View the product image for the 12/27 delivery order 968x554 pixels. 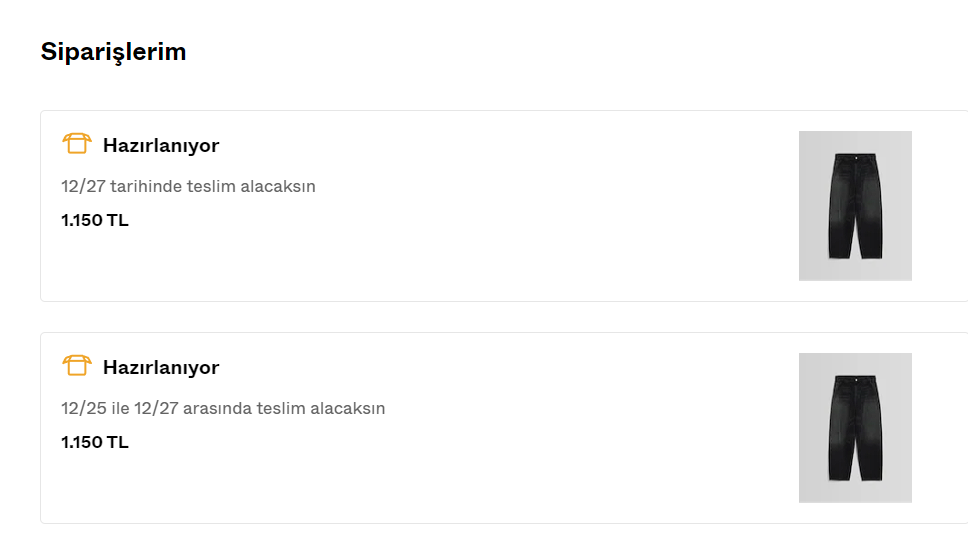point(855,206)
